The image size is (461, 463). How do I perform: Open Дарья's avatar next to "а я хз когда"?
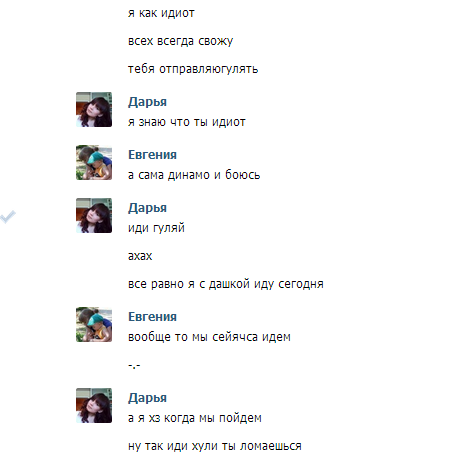(x=94, y=405)
